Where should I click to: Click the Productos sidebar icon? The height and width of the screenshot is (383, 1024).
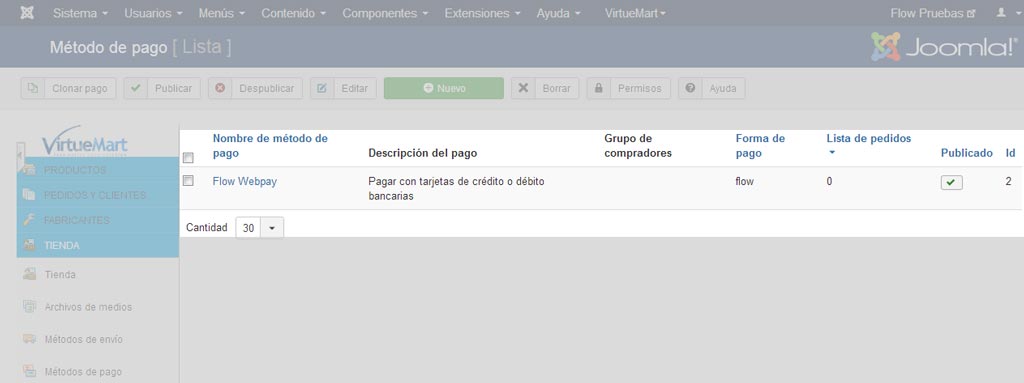point(29,170)
